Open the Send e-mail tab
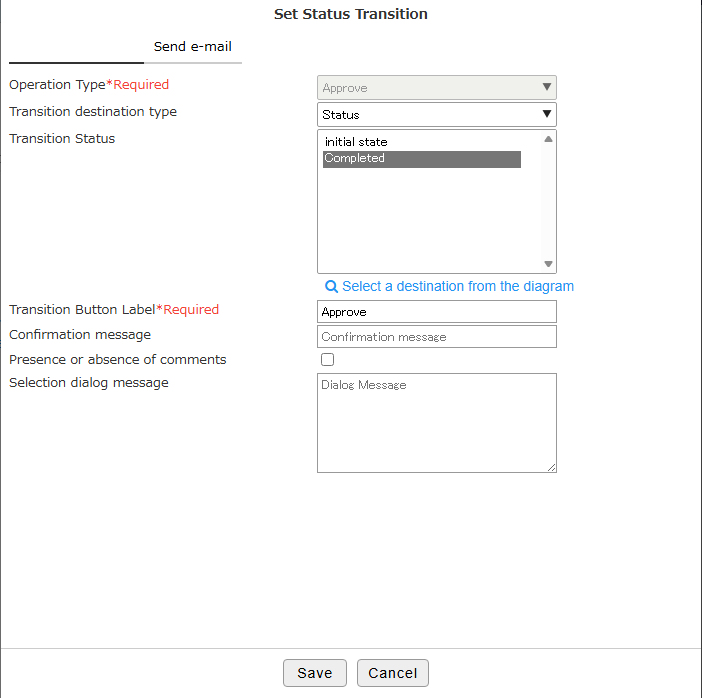 pyautogui.click(x=193, y=47)
